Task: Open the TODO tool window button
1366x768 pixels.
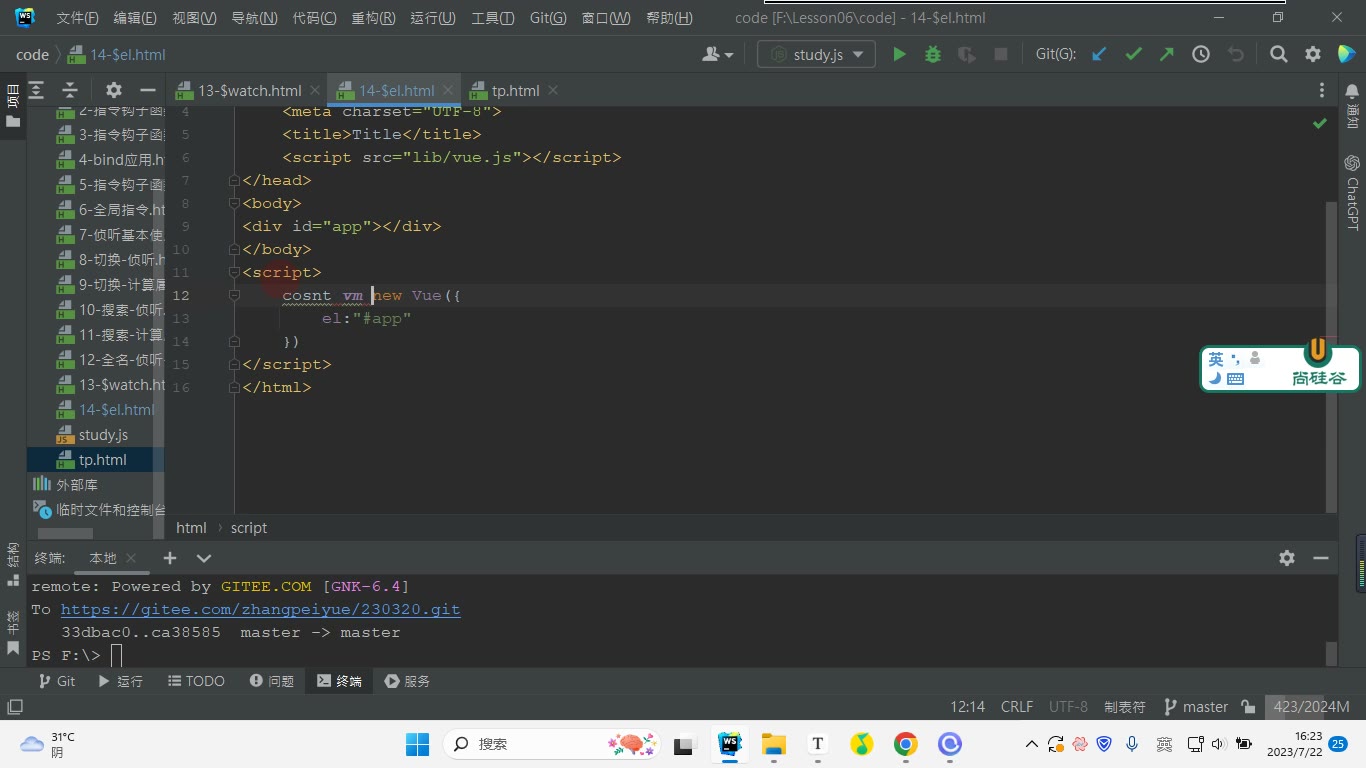Action: (x=196, y=681)
